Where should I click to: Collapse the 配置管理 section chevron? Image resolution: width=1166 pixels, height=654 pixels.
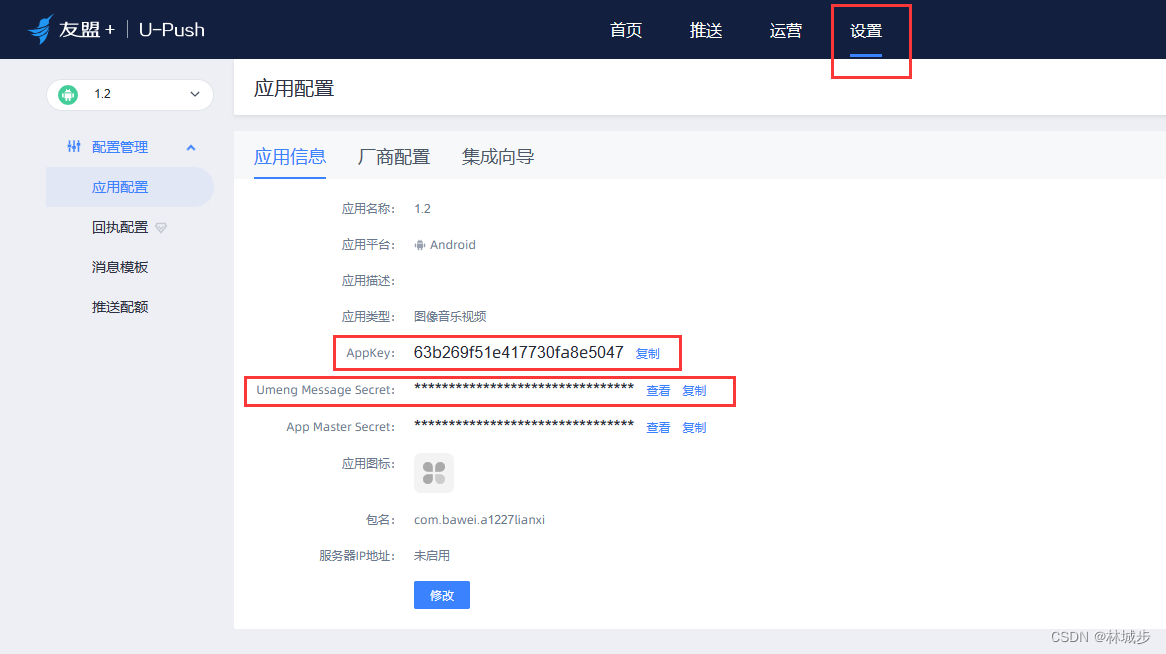pos(191,147)
